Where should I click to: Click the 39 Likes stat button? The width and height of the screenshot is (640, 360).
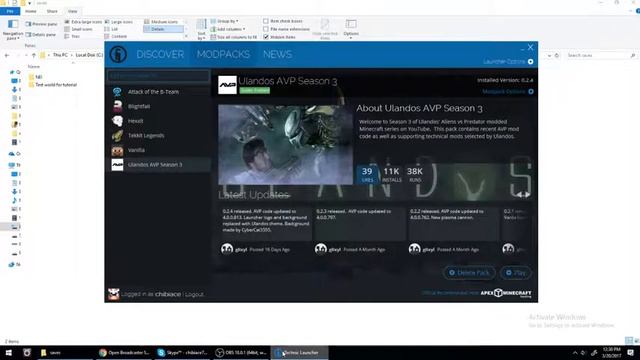pos(367,174)
